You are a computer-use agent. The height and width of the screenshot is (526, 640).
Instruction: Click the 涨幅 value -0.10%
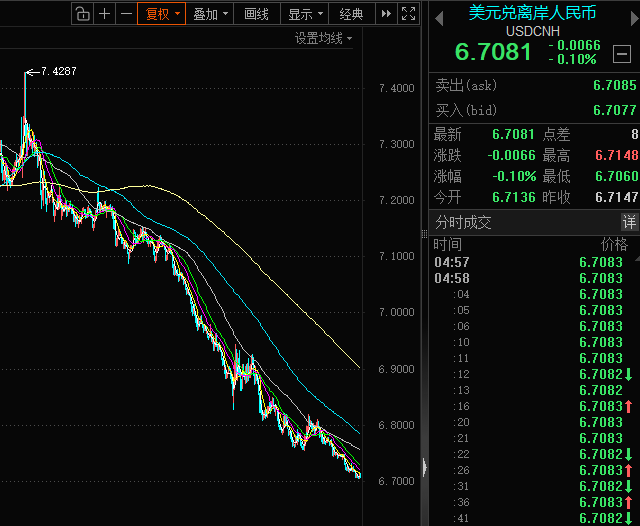[x=514, y=176]
